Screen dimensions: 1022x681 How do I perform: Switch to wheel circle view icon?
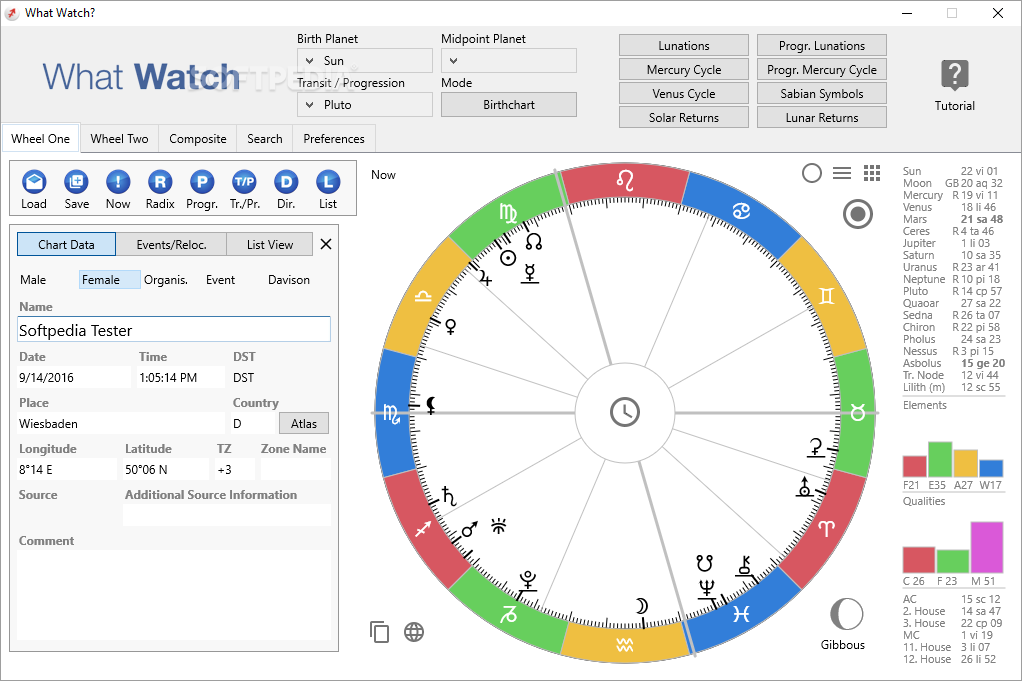(x=811, y=173)
